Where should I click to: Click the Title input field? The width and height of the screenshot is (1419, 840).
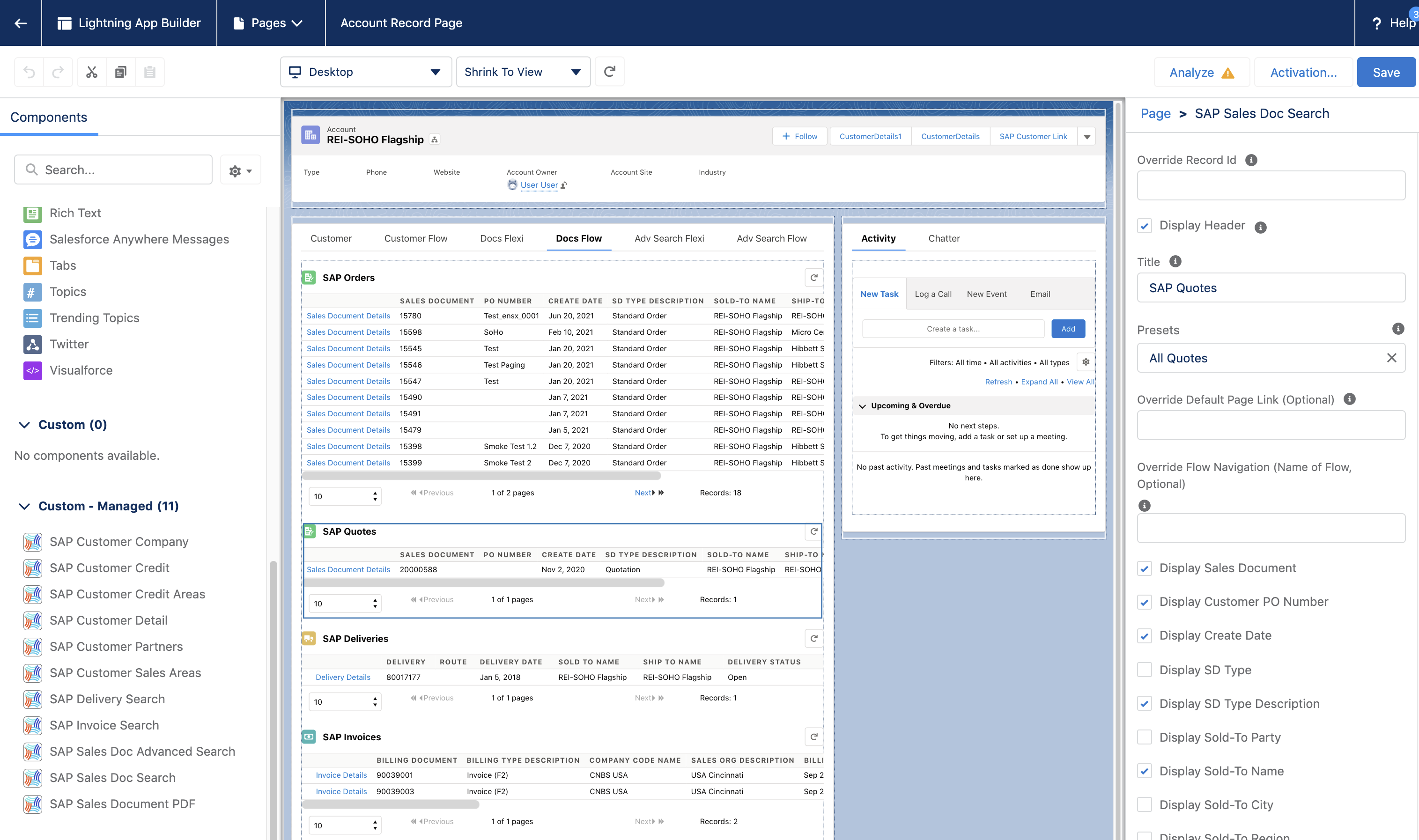(x=1271, y=288)
